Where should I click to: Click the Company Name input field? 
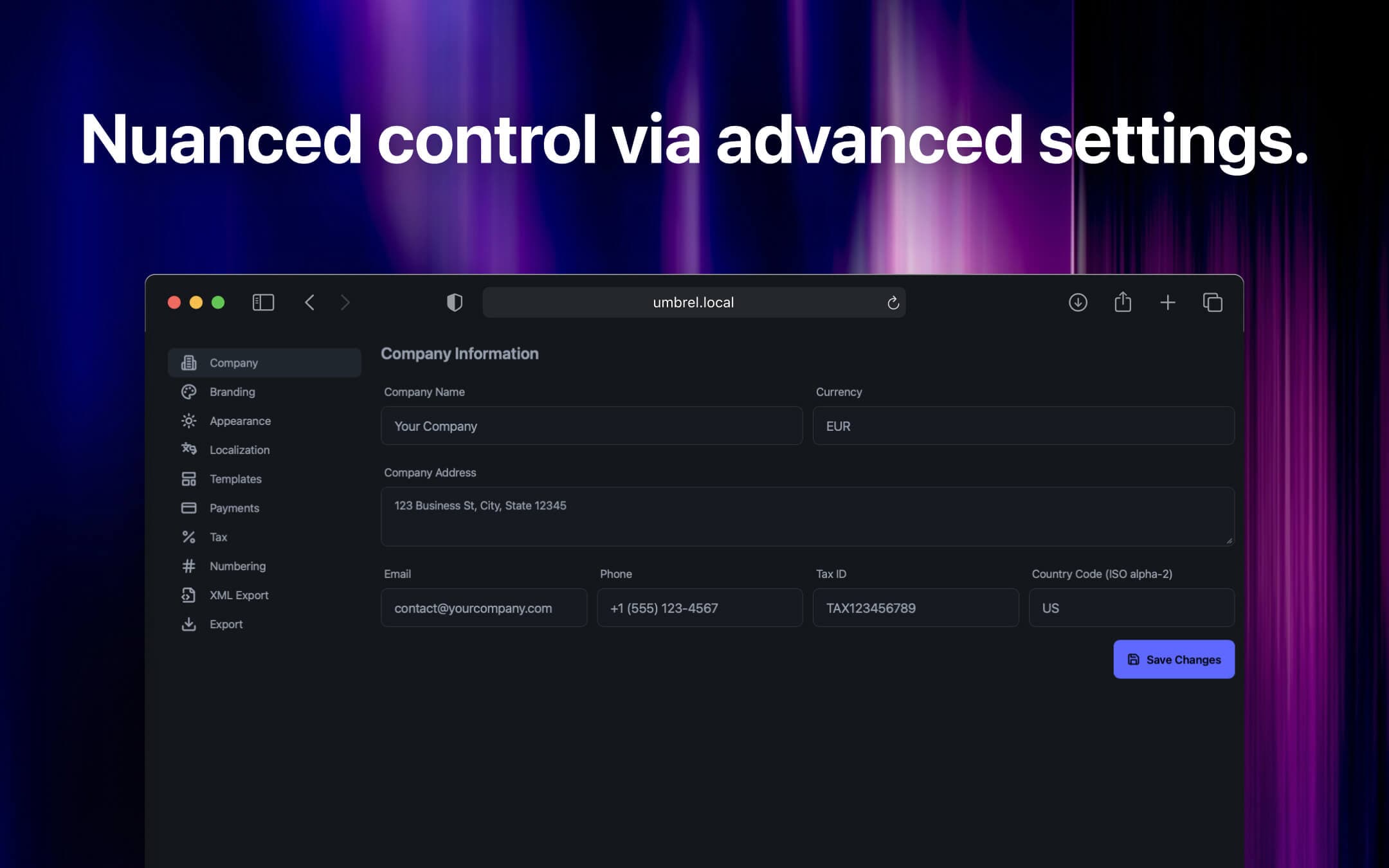592,426
